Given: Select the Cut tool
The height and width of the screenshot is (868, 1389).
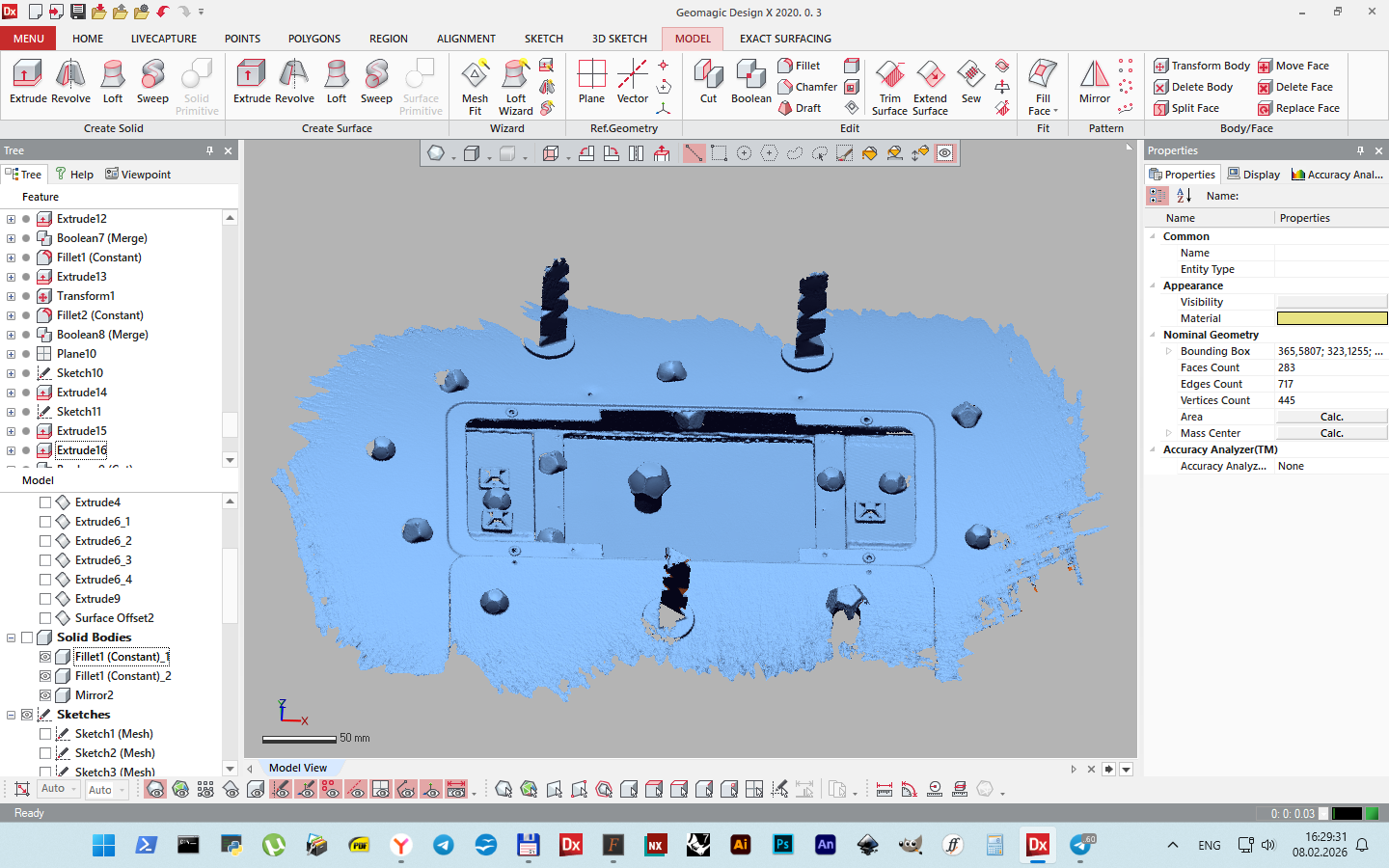Looking at the screenshot, I should point(708,81).
